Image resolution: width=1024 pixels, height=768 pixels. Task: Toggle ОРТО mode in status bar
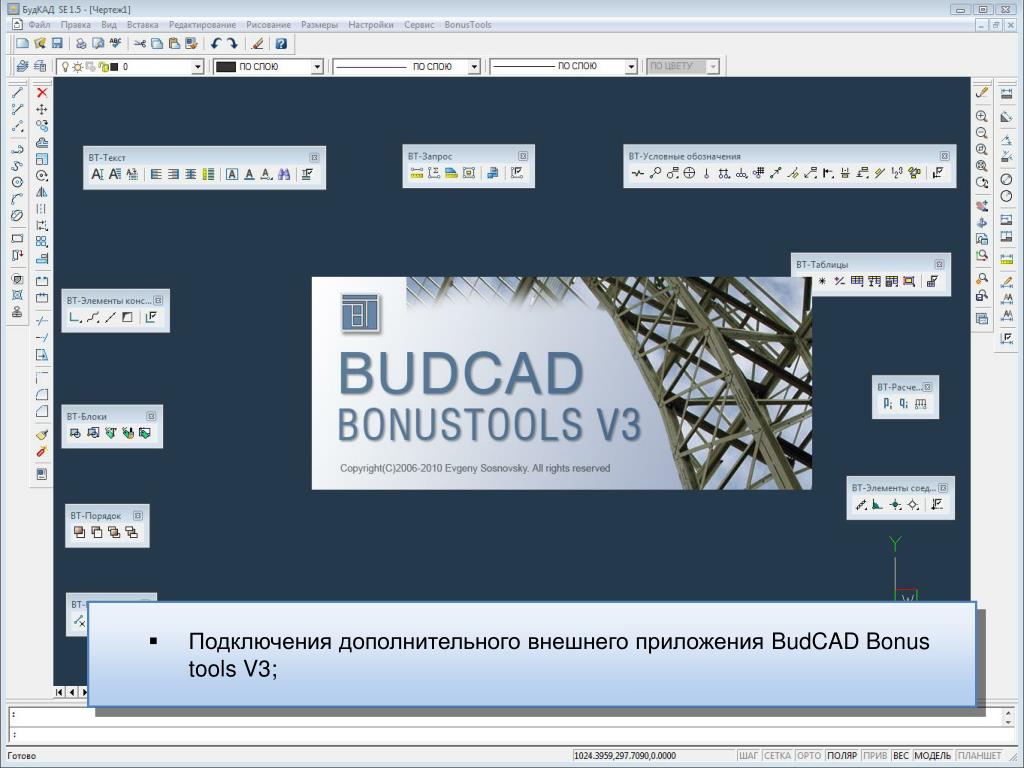click(808, 756)
